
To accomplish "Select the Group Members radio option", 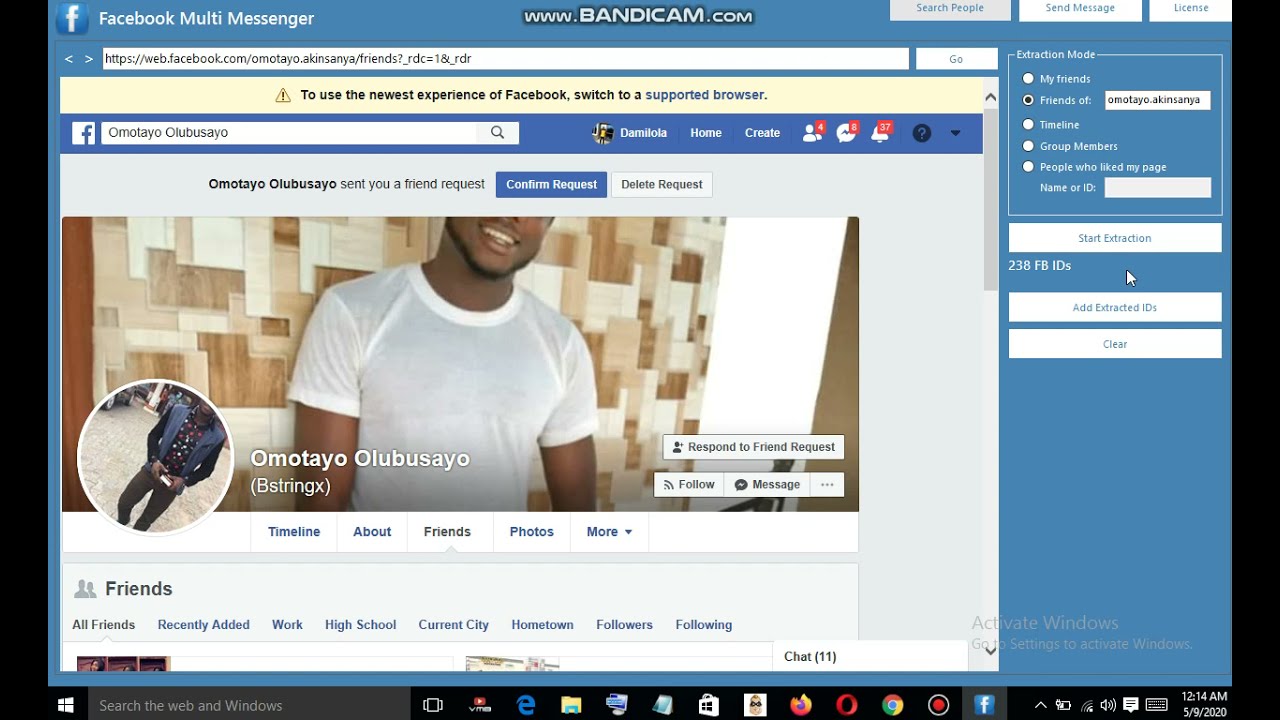I will coord(1028,146).
